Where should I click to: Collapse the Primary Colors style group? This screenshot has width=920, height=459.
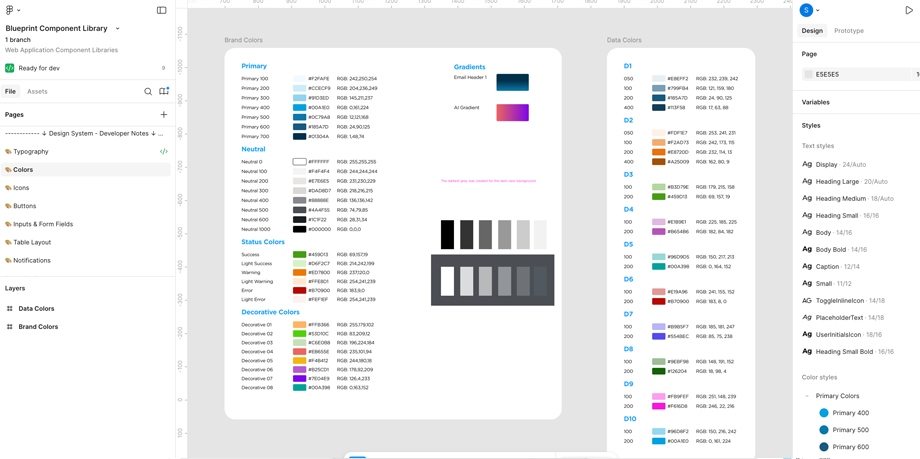click(807, 396)
